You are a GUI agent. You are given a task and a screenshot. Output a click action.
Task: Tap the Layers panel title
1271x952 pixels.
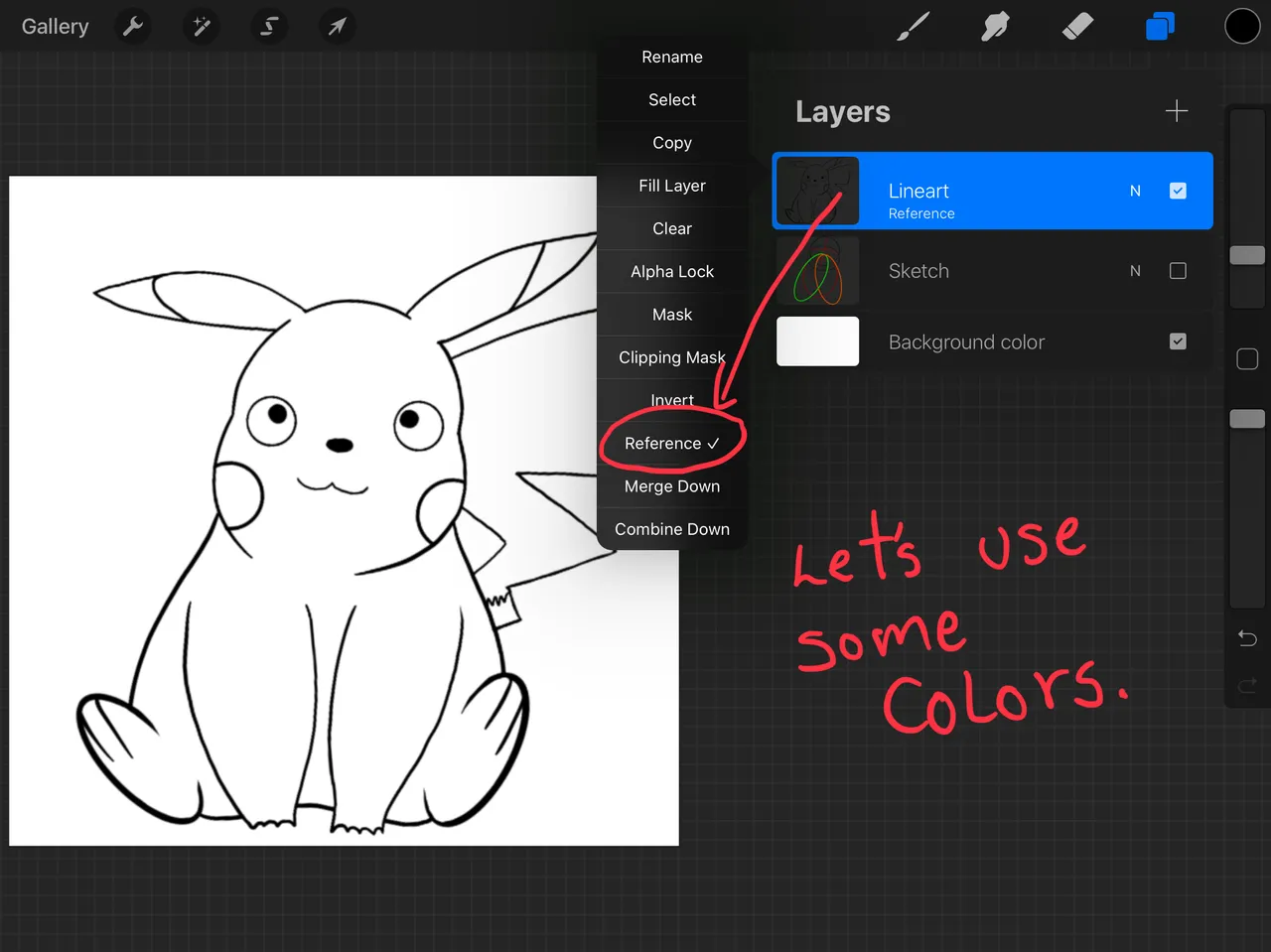(x=843, y=112)
